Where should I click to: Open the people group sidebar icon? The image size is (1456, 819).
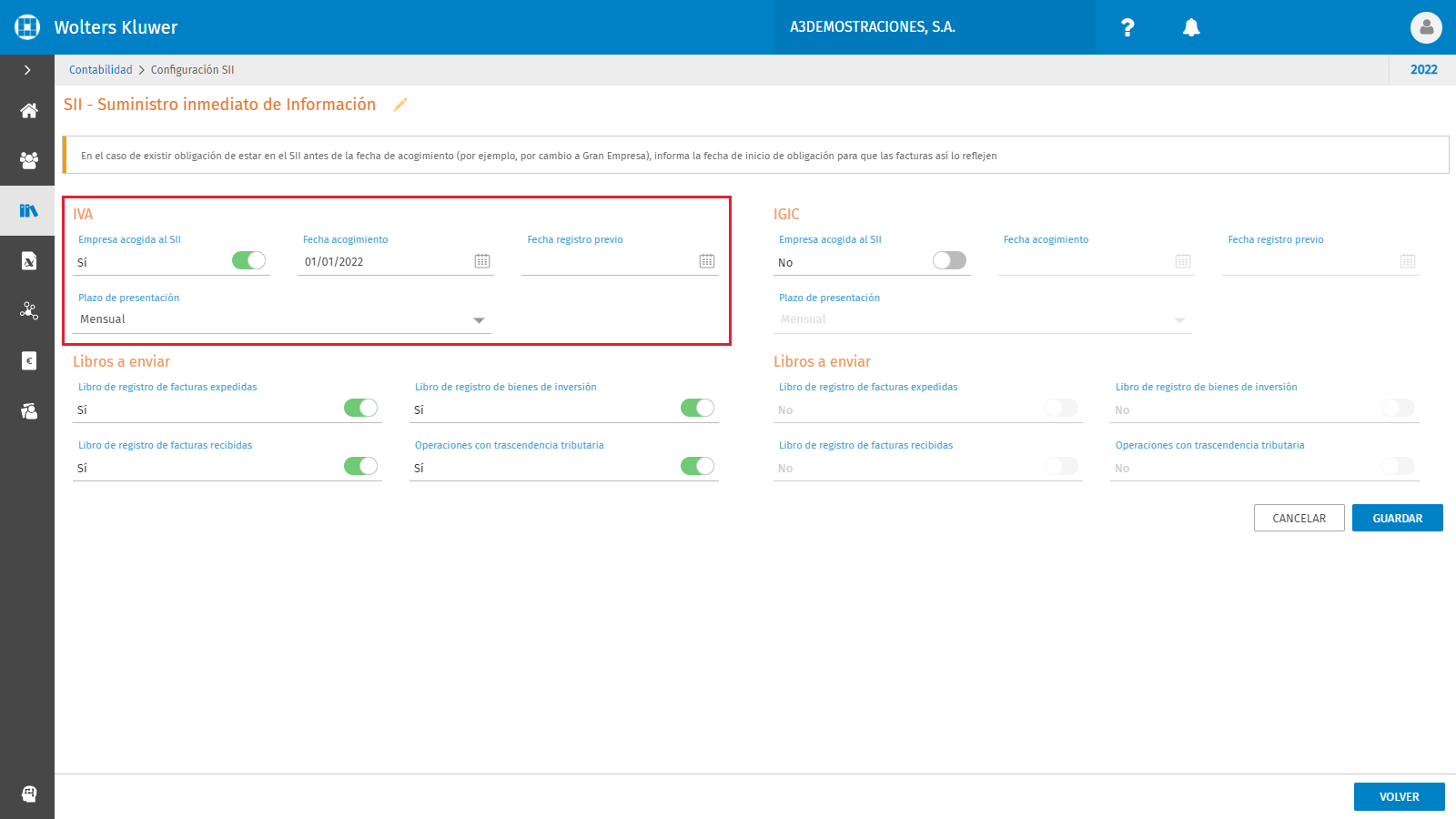click(28, 161)
